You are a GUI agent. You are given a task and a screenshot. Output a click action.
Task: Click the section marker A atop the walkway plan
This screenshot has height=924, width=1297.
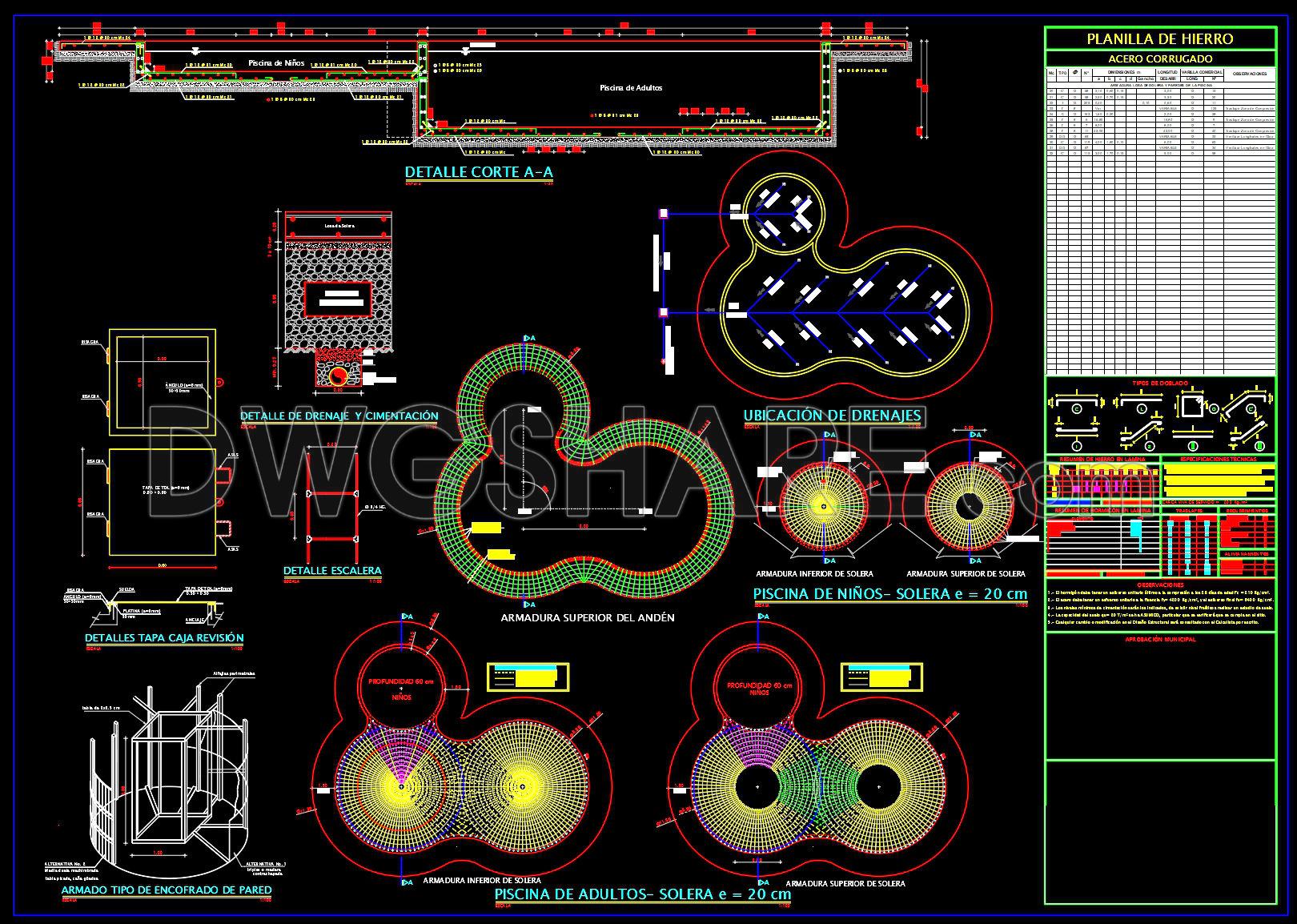click(527, 339)
